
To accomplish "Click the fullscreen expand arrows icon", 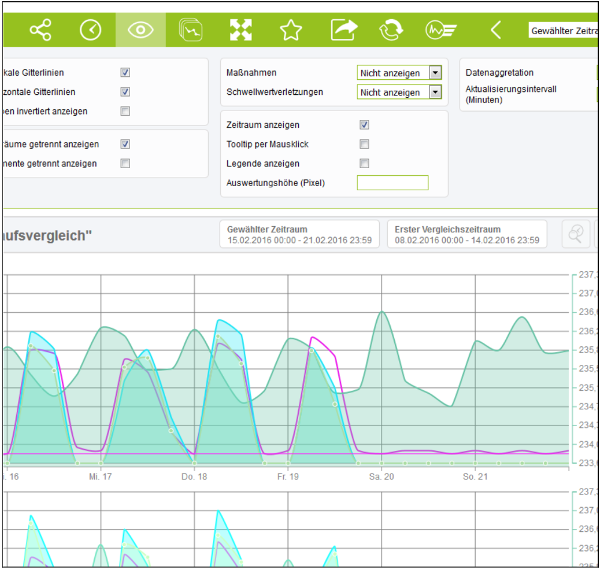I will tap(241, 30).
